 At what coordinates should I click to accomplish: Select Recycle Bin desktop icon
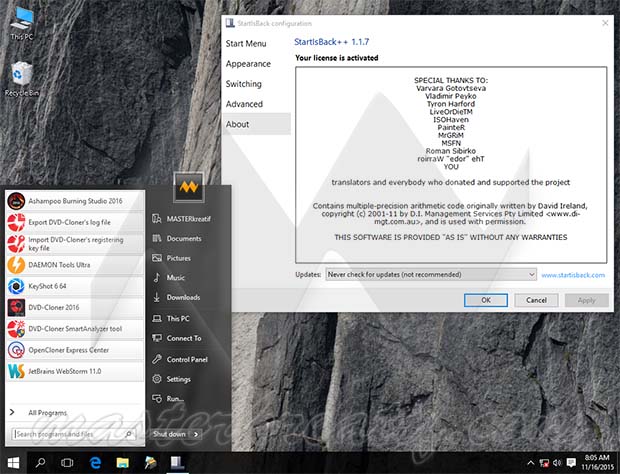pos(22,79)
